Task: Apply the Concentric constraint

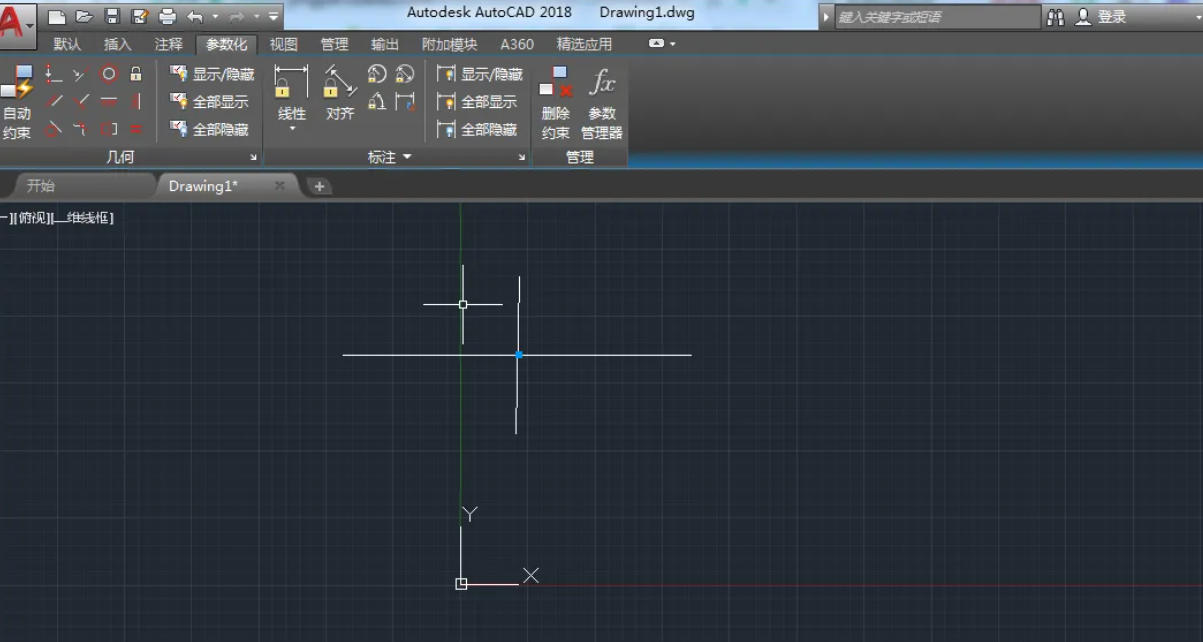Action: tap(110, 74)
